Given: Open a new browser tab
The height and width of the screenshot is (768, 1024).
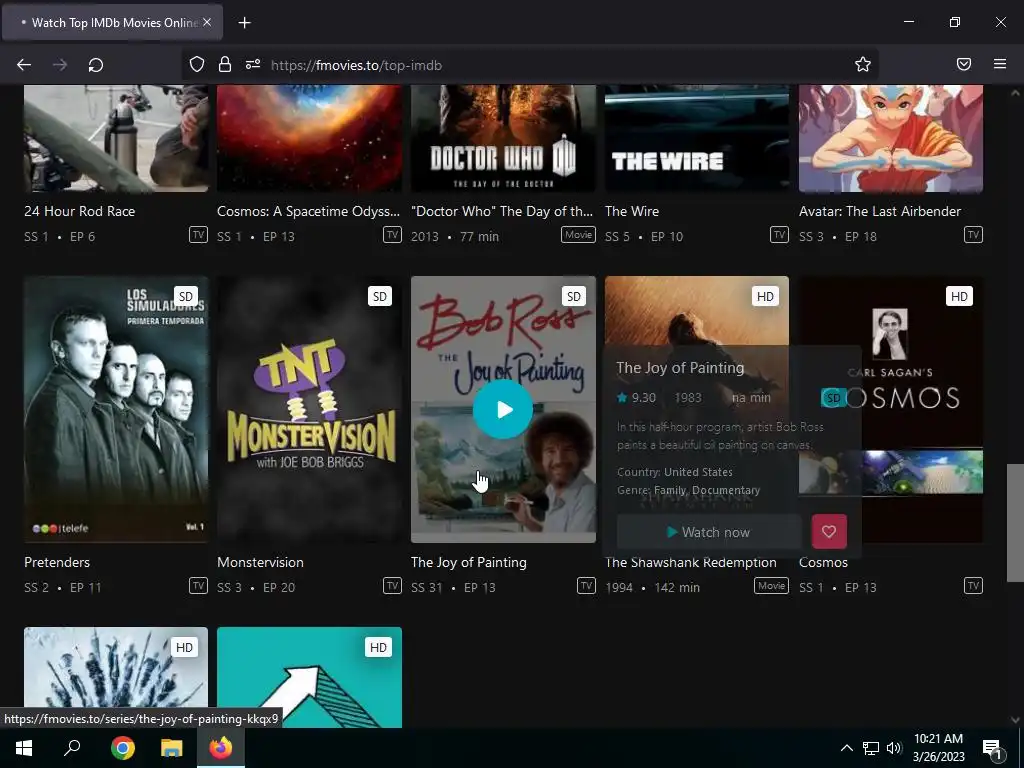Looking at the screenshot, I should (244, 23).
